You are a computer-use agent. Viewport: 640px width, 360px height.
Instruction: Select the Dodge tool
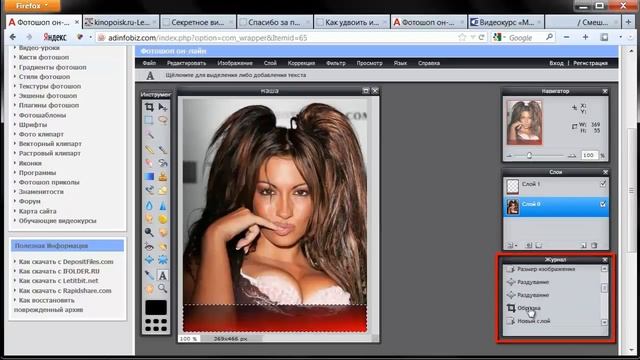[x=149, y=232]
